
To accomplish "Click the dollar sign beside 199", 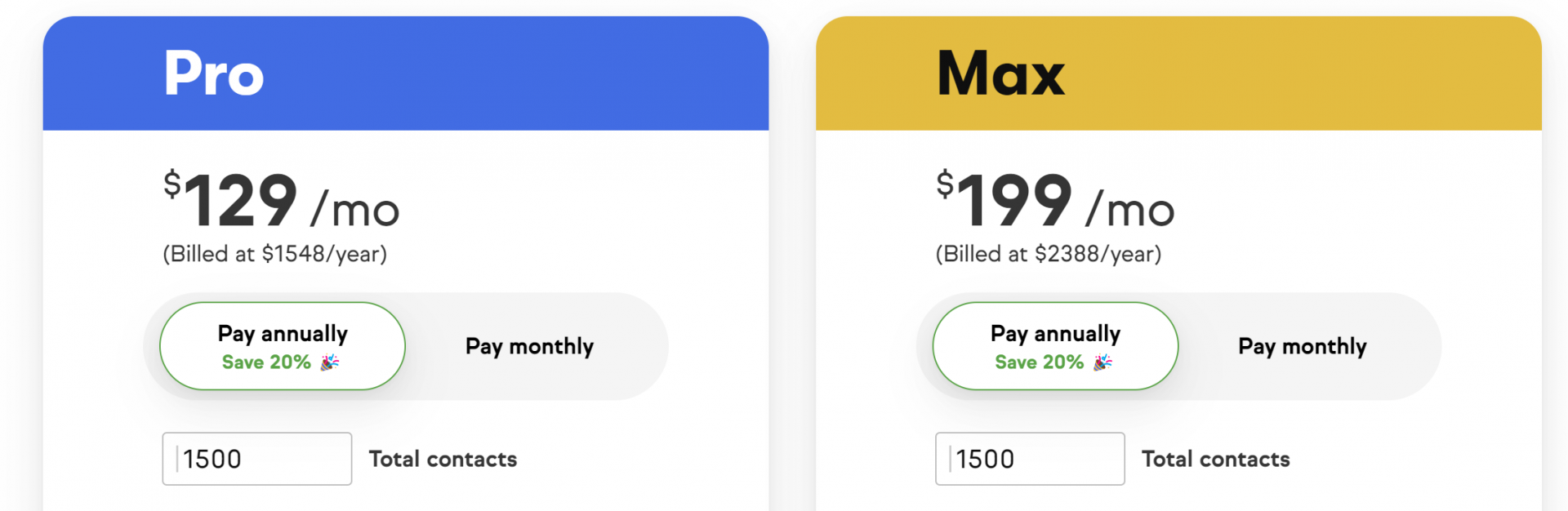I will (945, 184).
